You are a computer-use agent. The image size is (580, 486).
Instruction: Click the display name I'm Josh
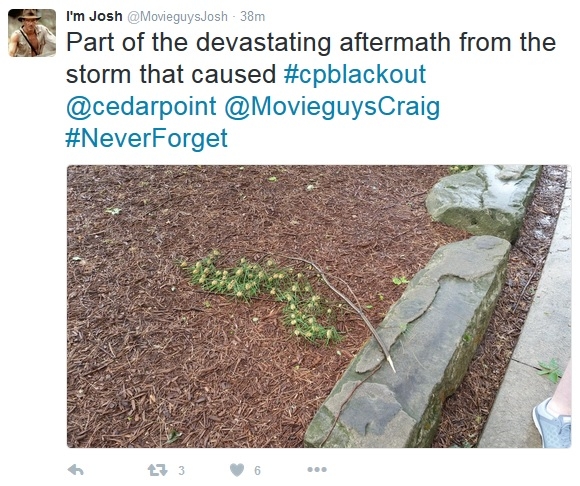[x=94, y=16]
